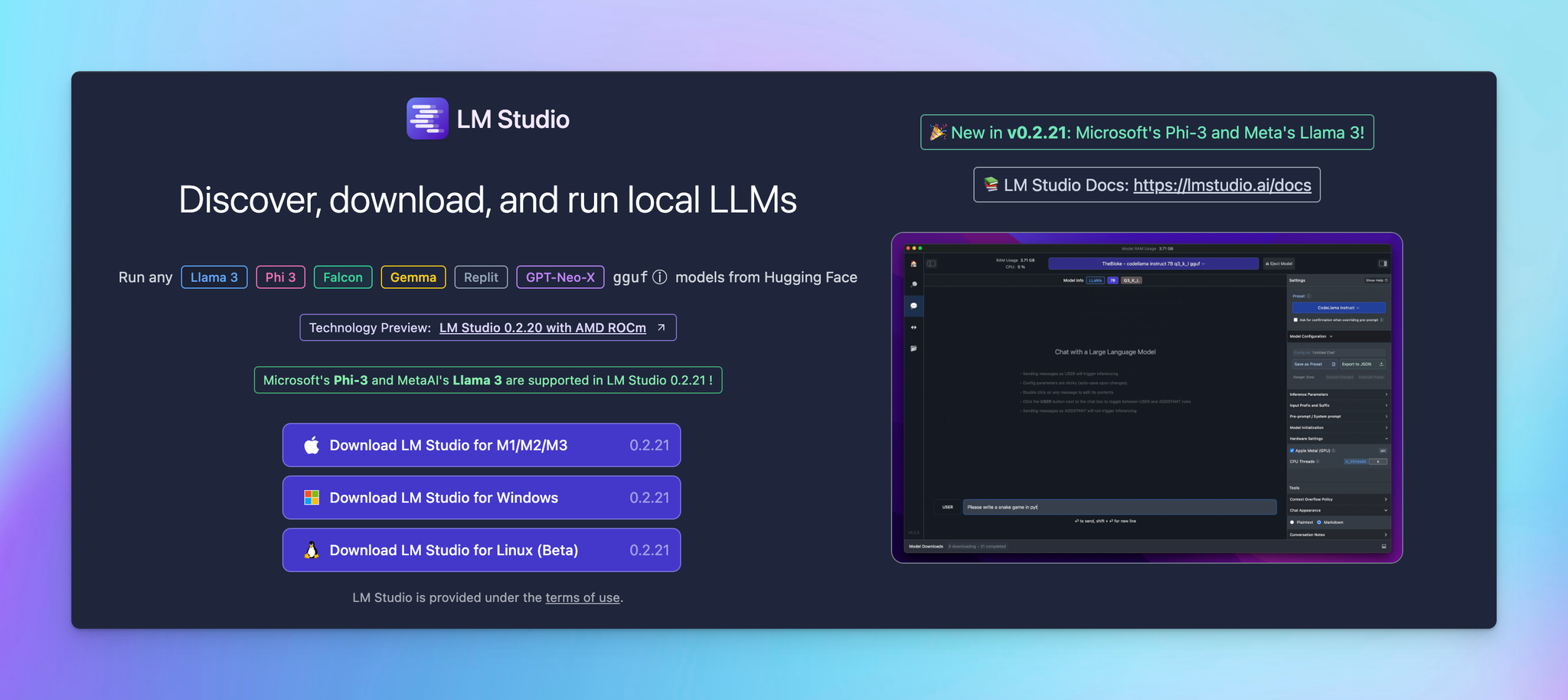Click the external-link arrow beside AMD ROCm
Screen dimensions: 1568x700
661,328
